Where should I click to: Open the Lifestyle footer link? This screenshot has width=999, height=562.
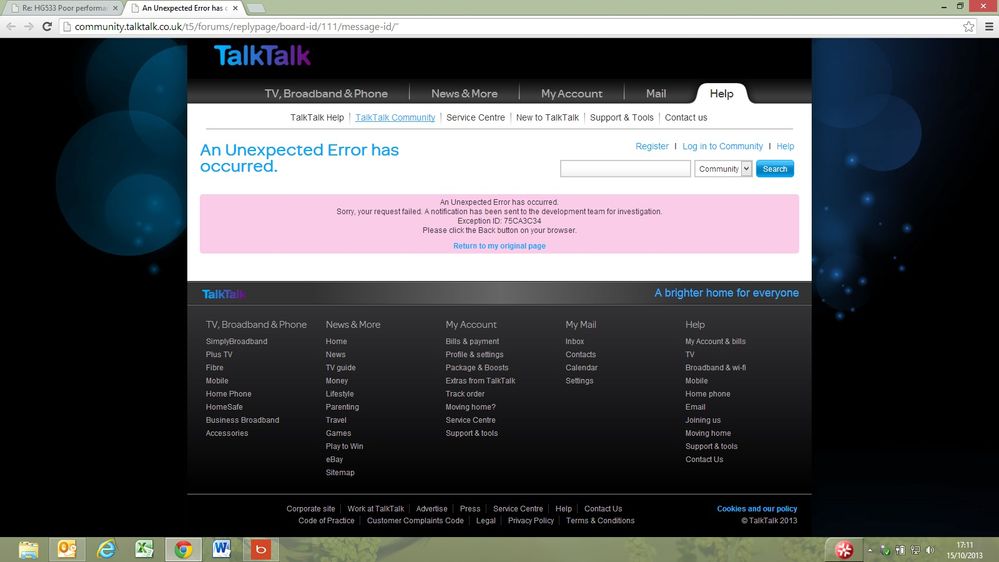[x=340, y=394]
